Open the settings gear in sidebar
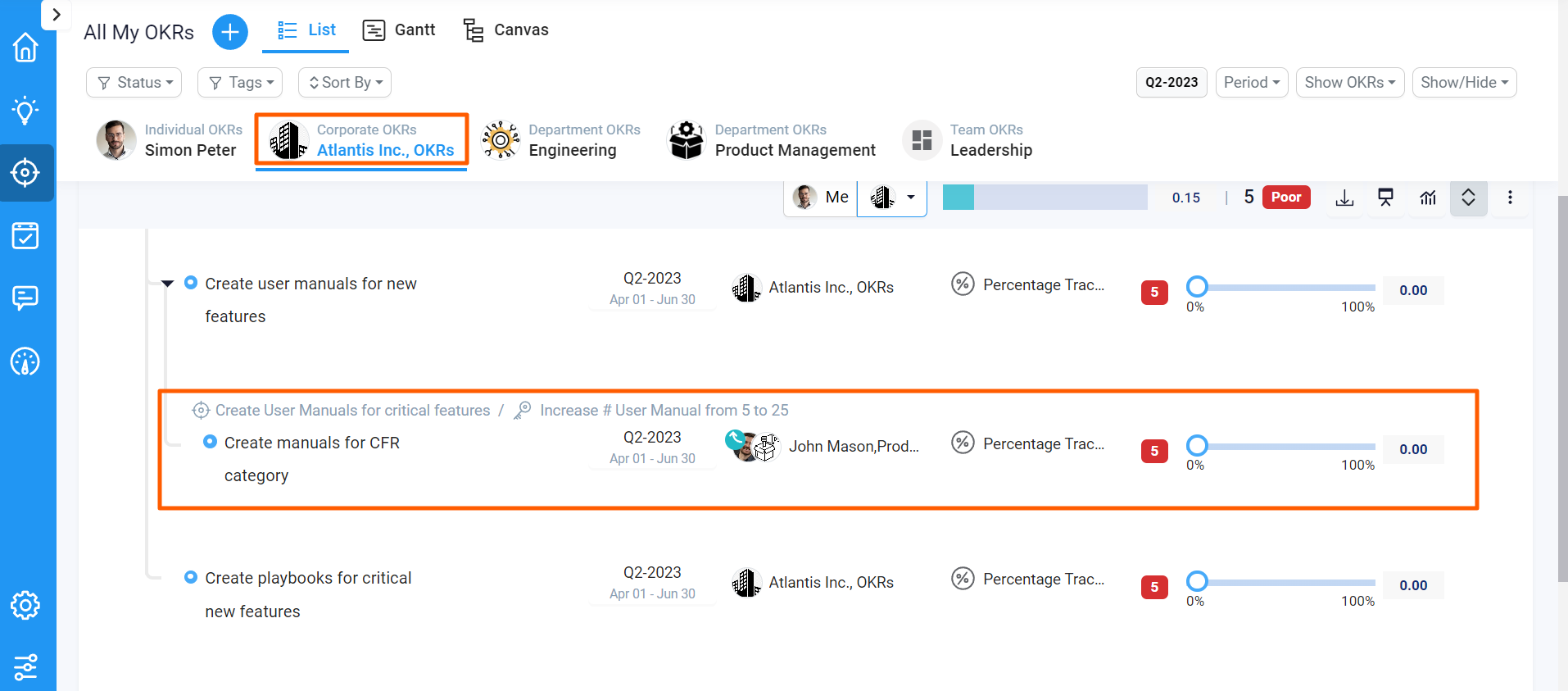Viewport: 1568px width, 691px height. [x=25, y=606]
